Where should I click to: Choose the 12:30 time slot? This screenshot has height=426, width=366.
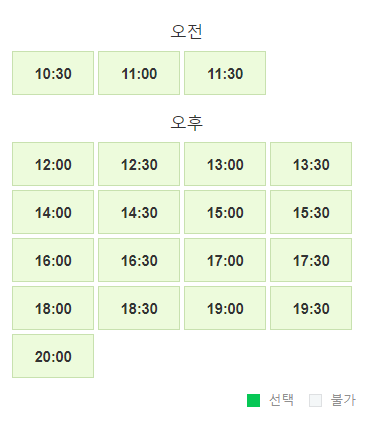click(x=139, y=164)
